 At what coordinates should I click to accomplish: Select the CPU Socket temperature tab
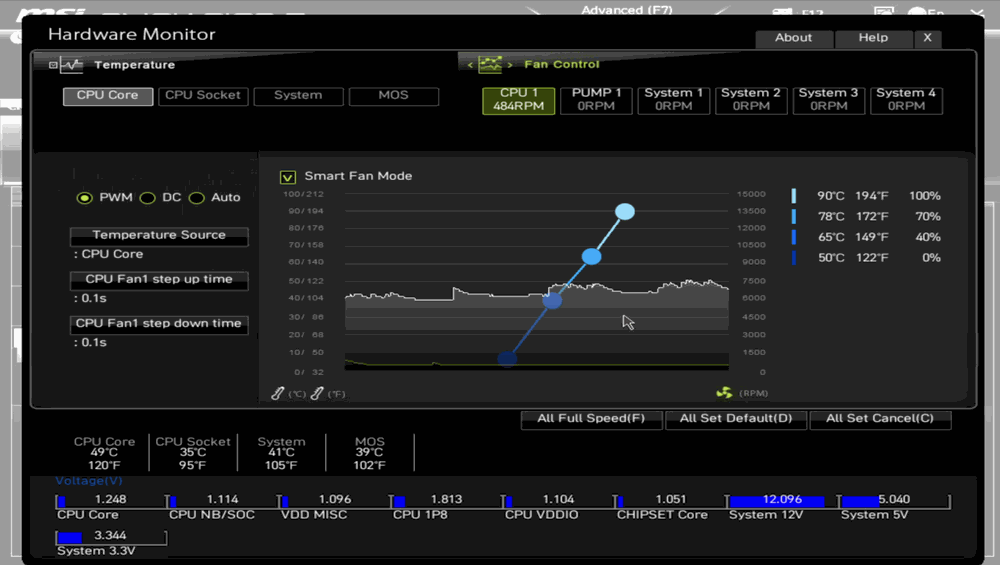(203, 96)
